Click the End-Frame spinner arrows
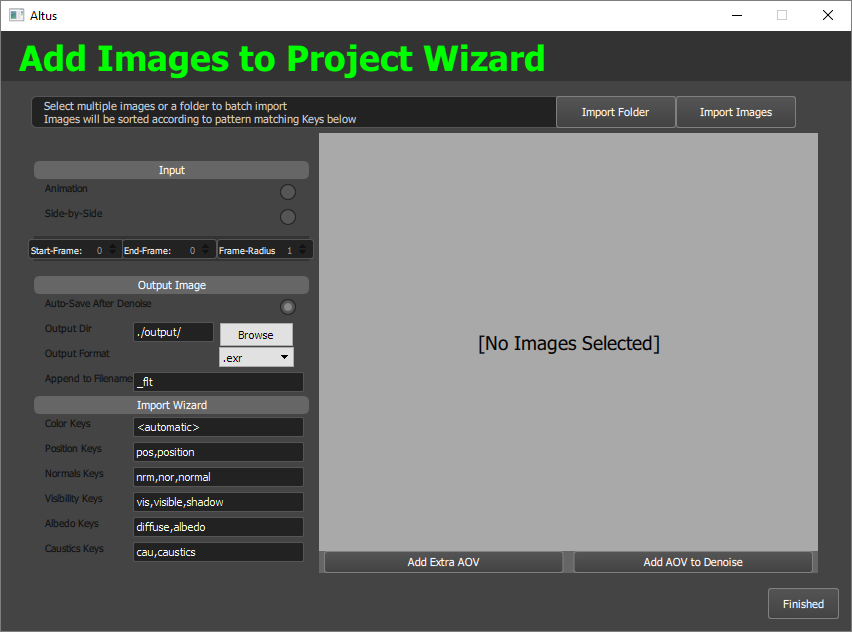 click(205, 249)
